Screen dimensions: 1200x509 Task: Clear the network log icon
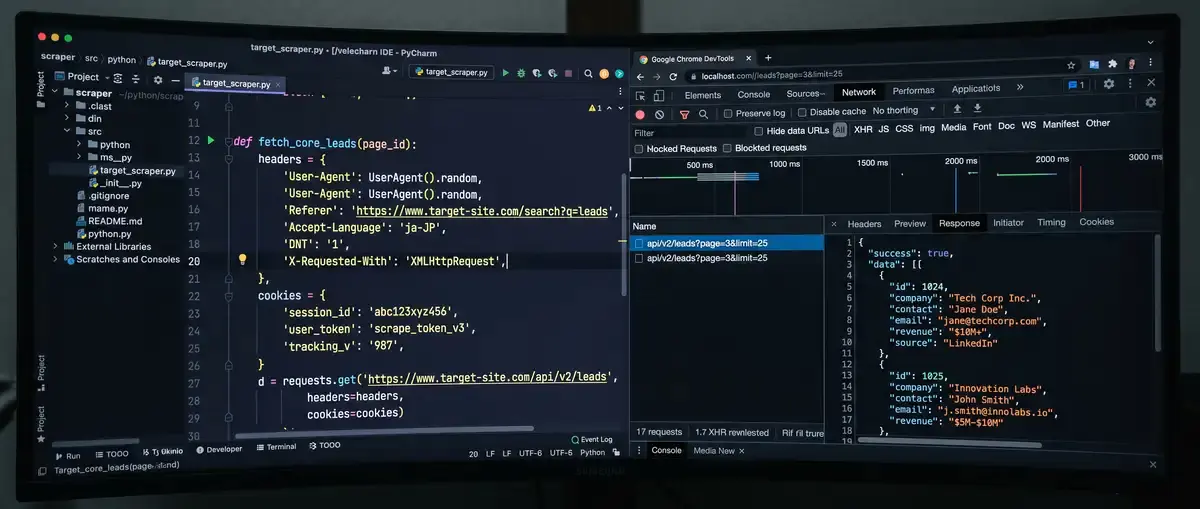pos(659,115)
